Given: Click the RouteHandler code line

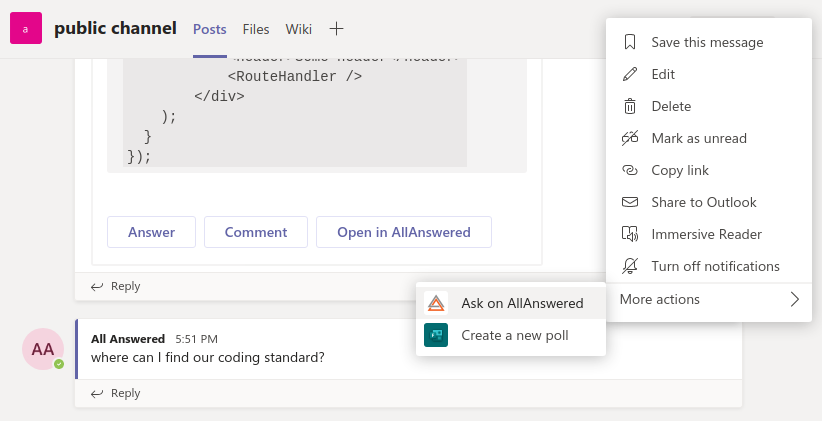Looking at the screenshot, I should pos(295,77).
